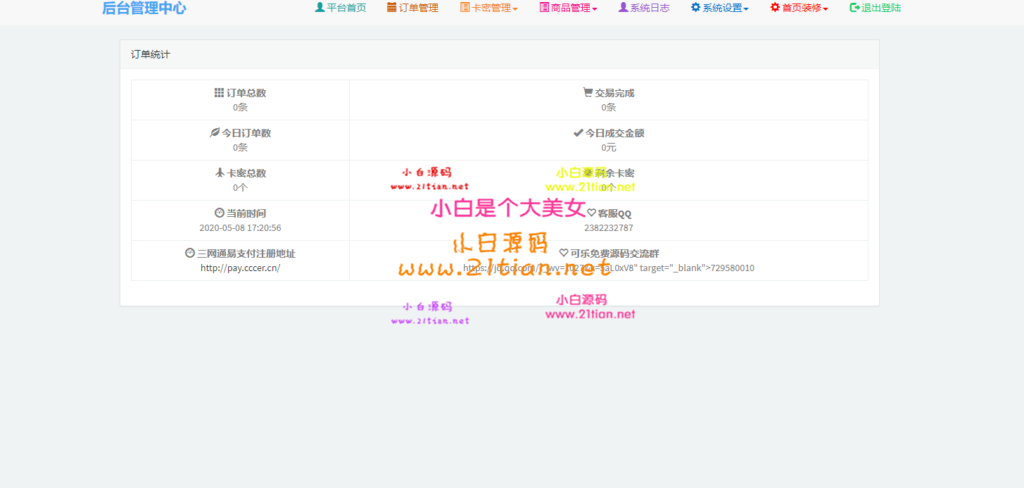Click the tree icon beside 卡密总数
This screenshot has width=1024, height=488.
[x=219, y=173]
